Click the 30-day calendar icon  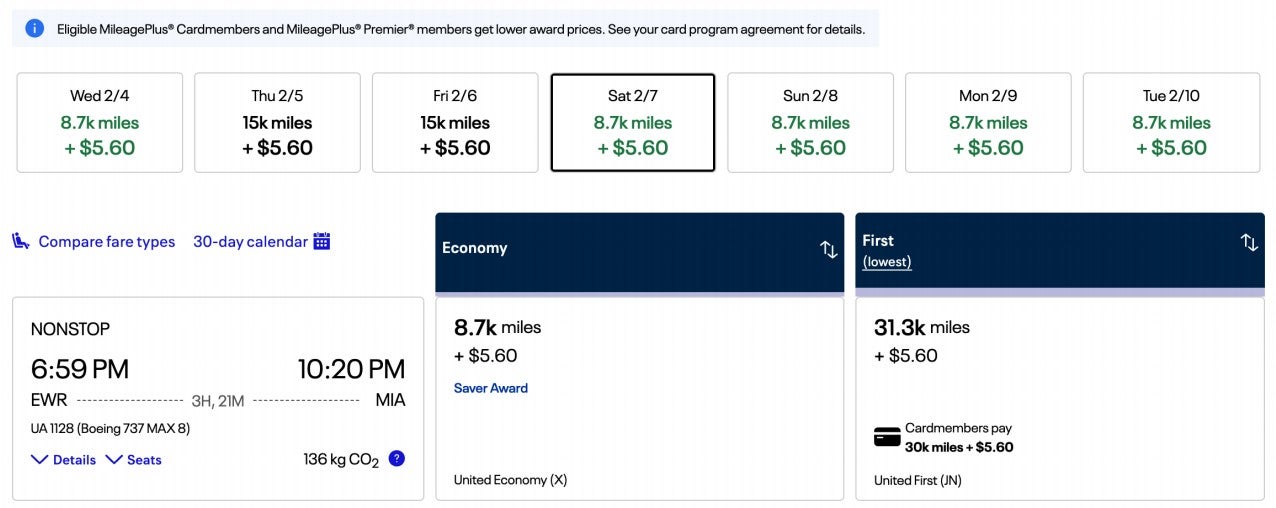(x=322, y=241)
